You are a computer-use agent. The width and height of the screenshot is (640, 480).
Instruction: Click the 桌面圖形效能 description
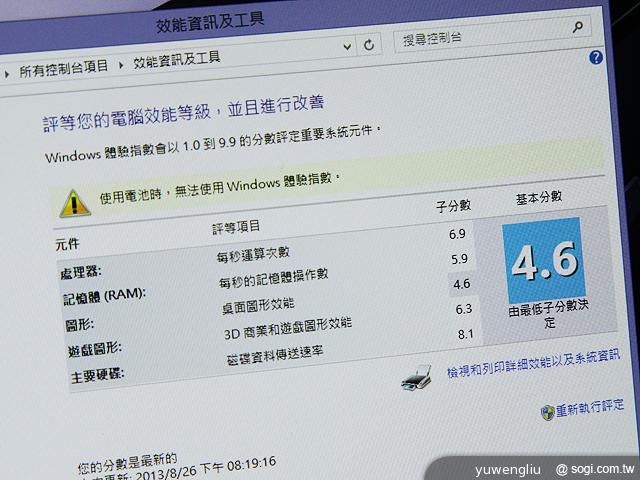coord(258,306)
